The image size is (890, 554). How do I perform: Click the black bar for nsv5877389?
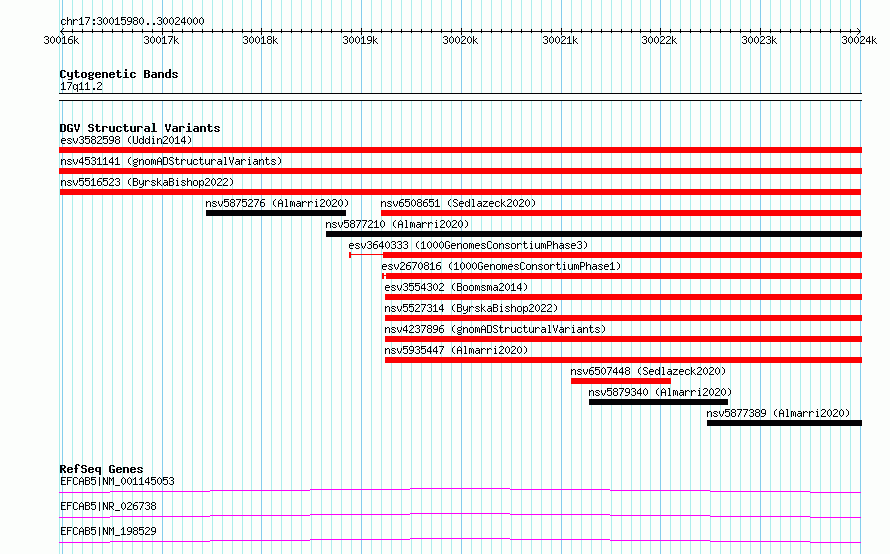(784, 423)
